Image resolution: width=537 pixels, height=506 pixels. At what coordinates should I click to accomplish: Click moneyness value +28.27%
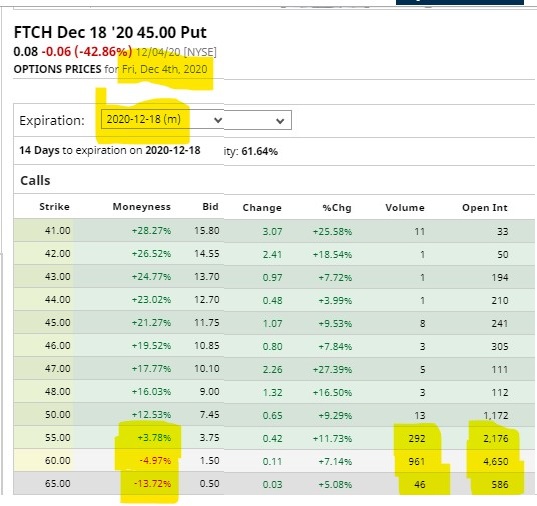click(x=151, y=231)
